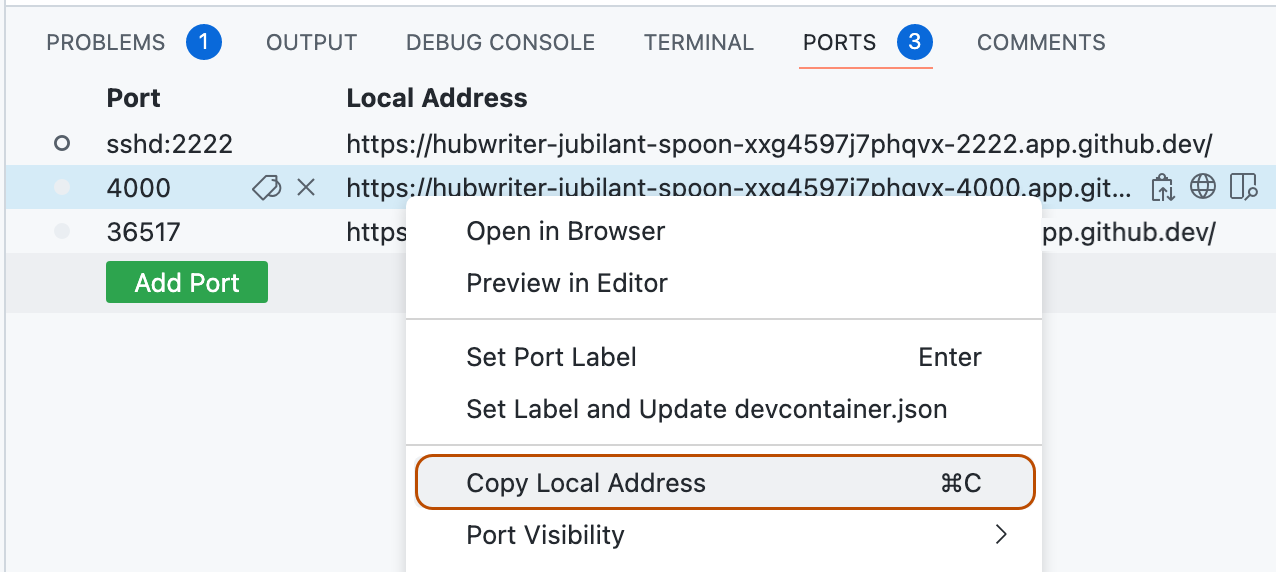This screenshot has width=1276, height=572.
Task: Click the preview in editor icon
Action: [1243, 187]
